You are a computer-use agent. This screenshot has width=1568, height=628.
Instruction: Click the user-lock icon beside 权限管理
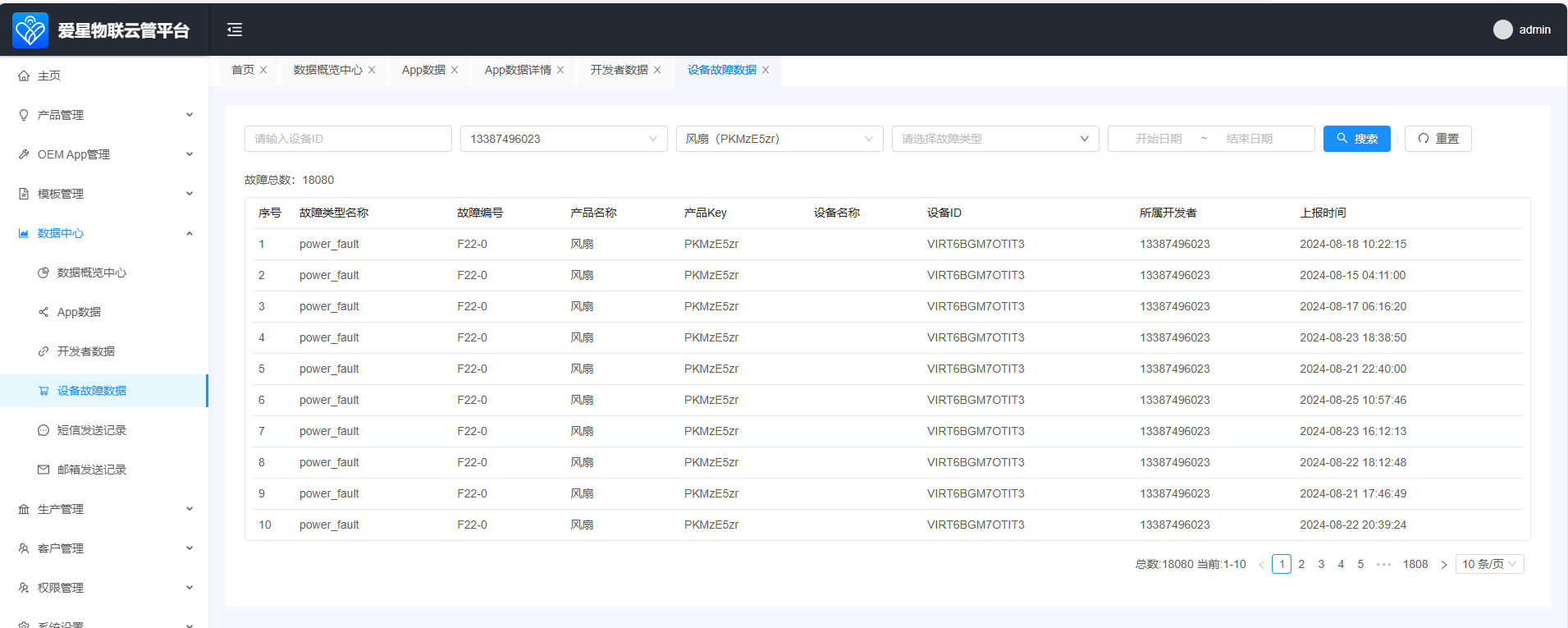click(24, 588)
